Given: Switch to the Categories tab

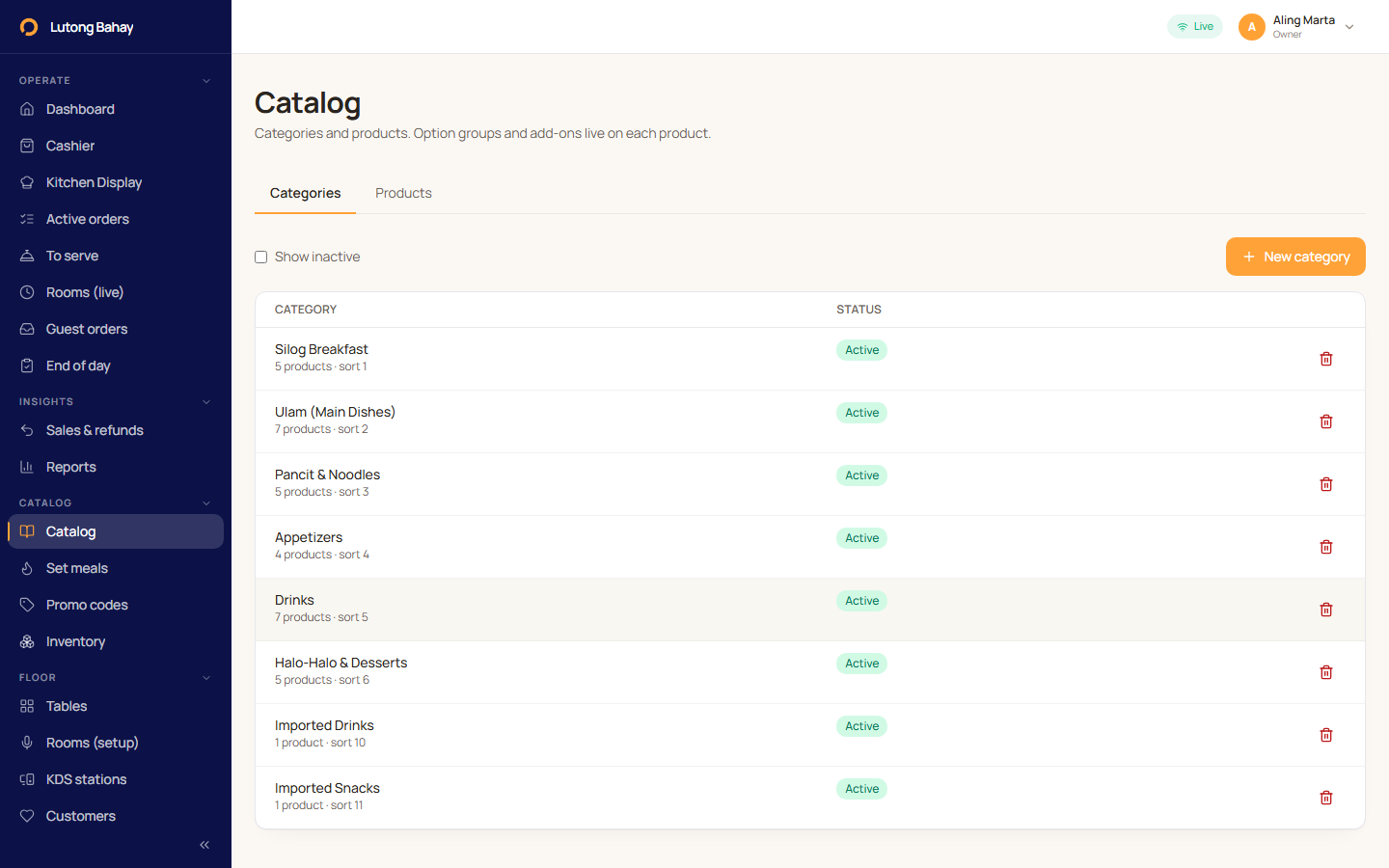Looking at the screenshot, I should (x=305, y=193).
